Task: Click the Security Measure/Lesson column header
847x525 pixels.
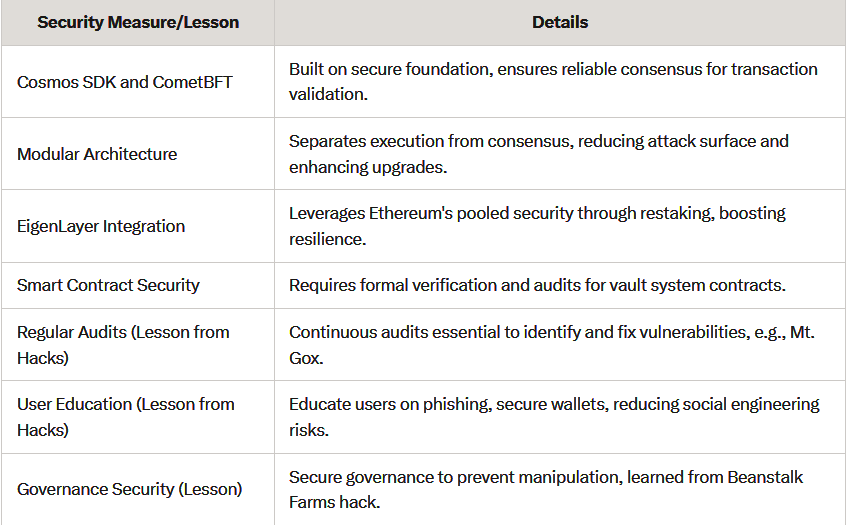Action: point(138,22)
